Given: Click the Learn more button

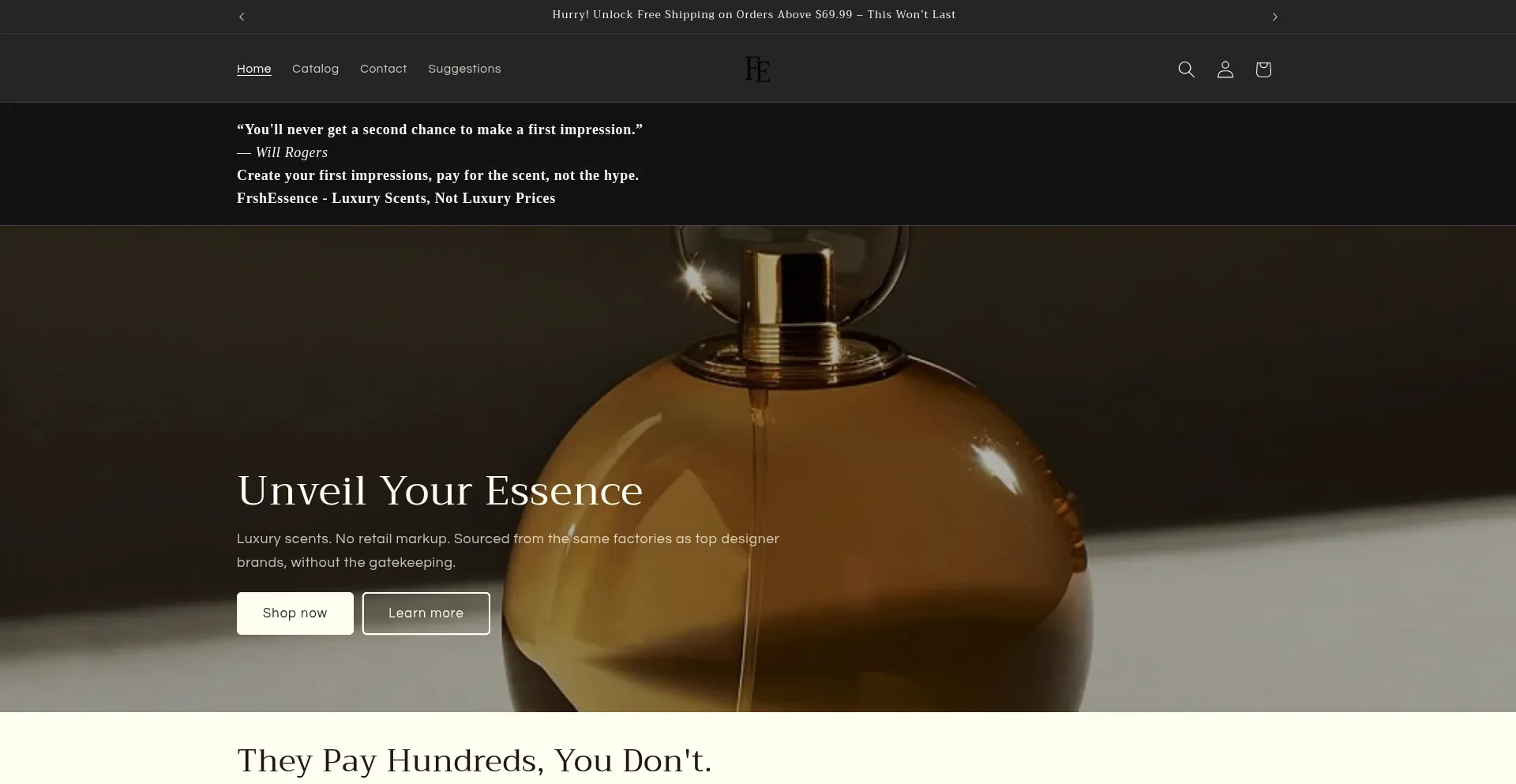Looking at the screenshot, I should tap(426, 613).
